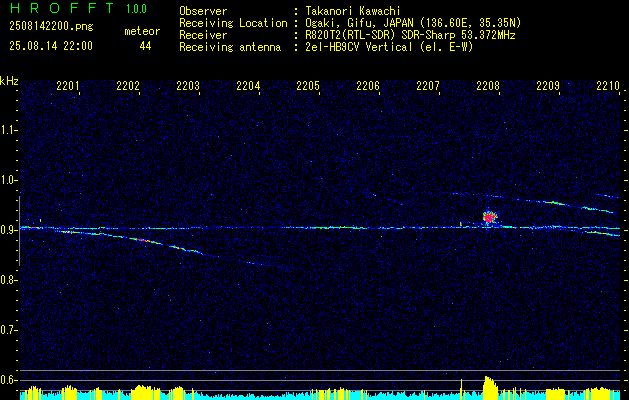
Task: Click the 2204 time axis marker
Action: point(248,85)
